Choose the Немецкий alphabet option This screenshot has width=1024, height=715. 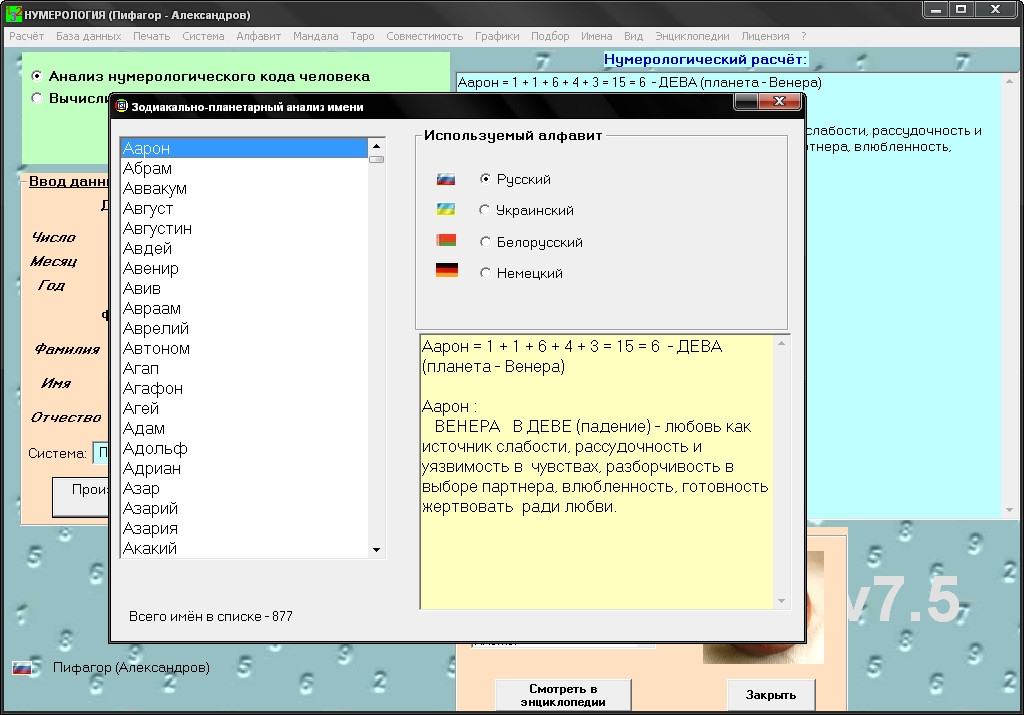485,272
